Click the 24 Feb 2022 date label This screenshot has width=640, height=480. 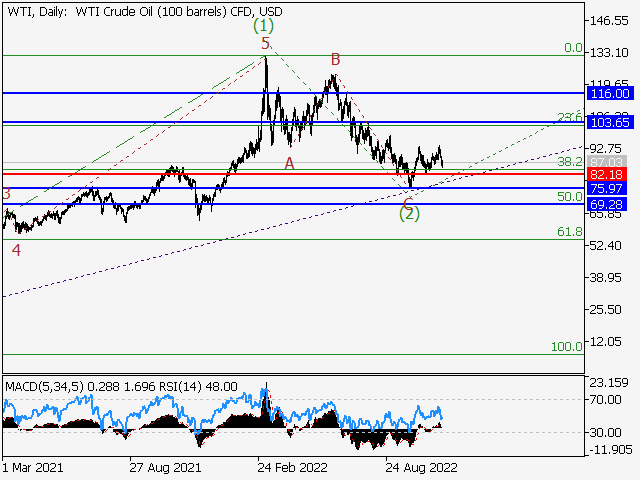tap(292, 467)
